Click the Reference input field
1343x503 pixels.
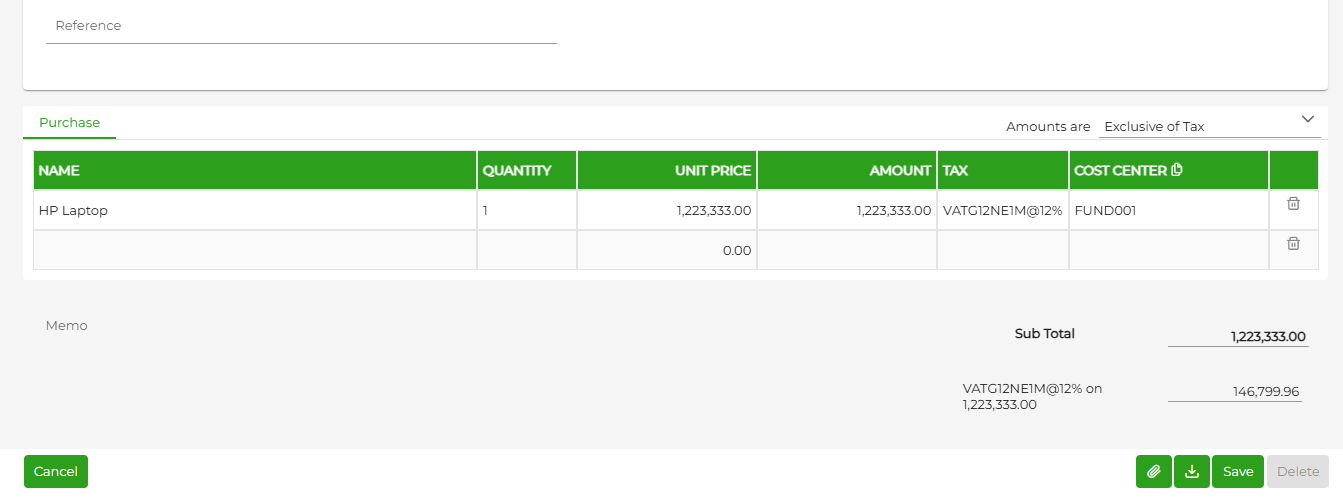pos(301,27)
